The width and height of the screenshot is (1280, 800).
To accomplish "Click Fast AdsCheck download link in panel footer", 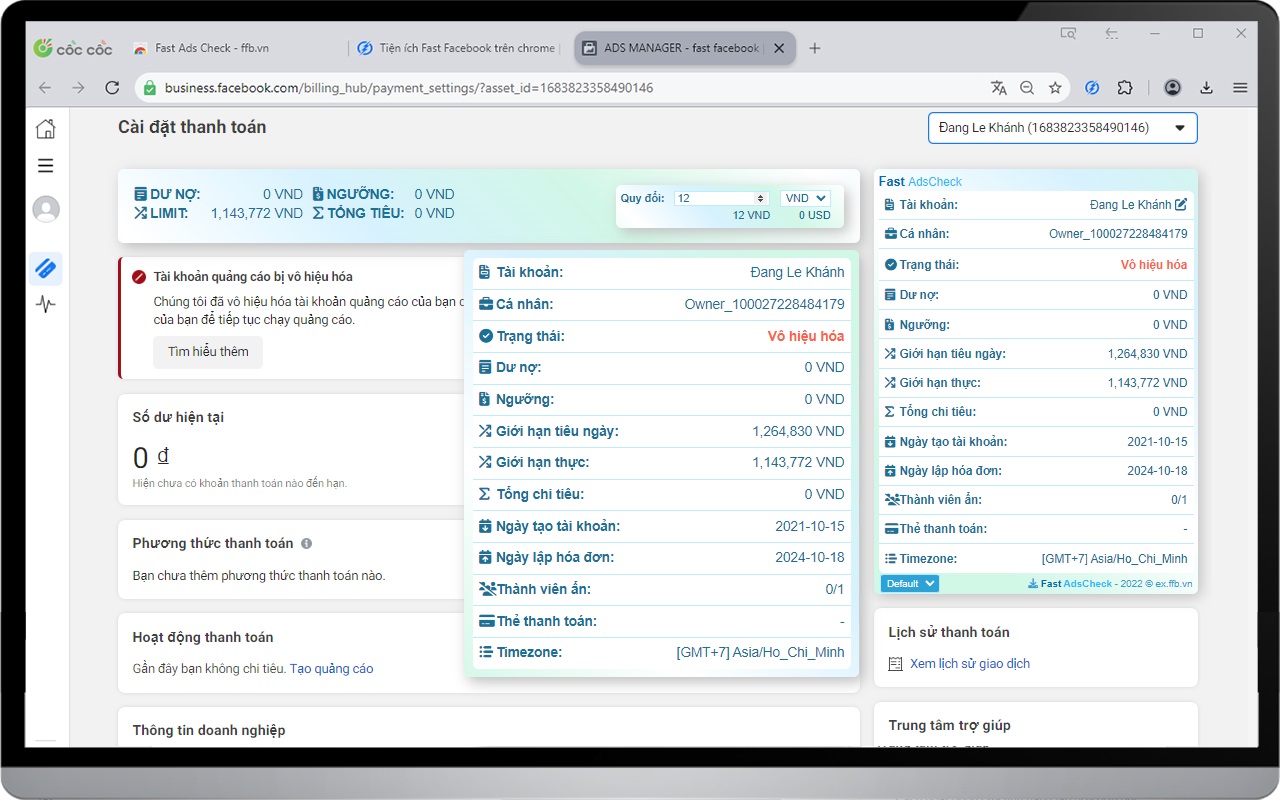I will 1070,583.
